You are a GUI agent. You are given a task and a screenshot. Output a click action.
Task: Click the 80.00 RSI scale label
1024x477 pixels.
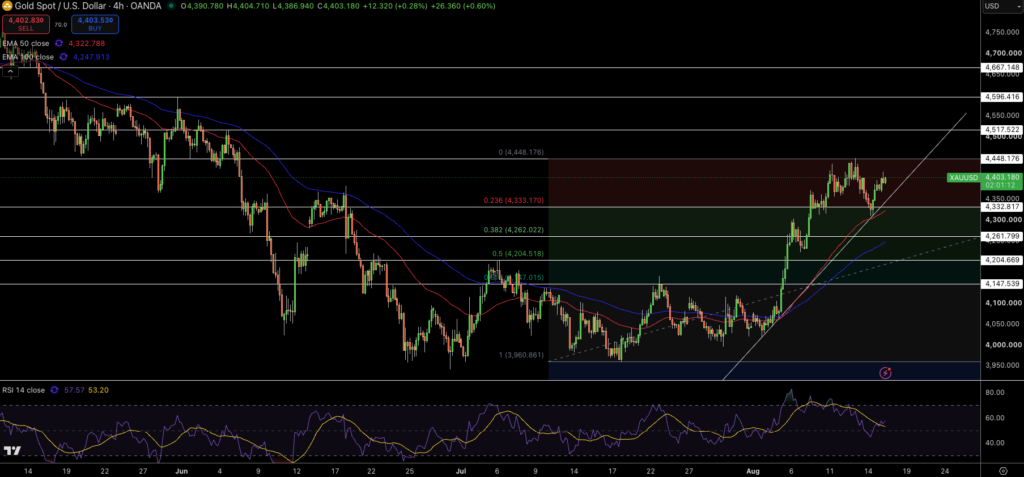tap(994, 393)
